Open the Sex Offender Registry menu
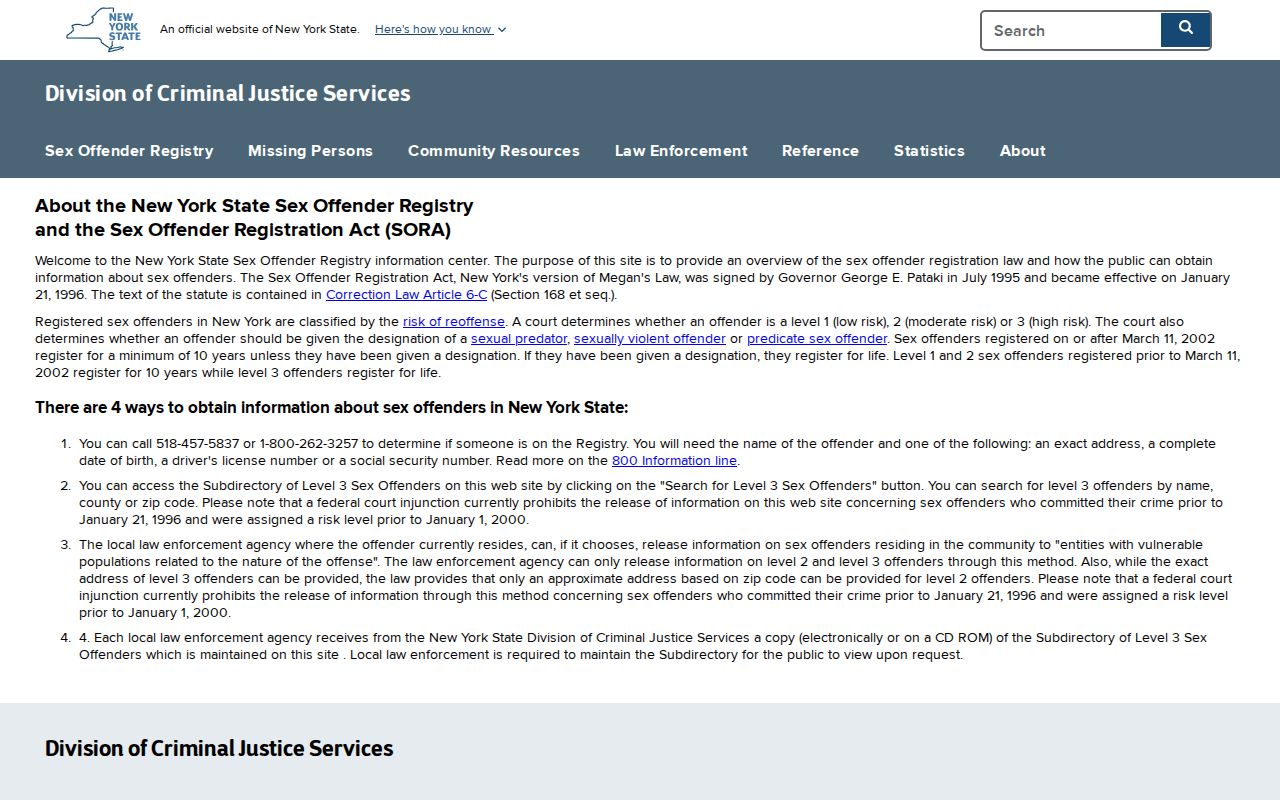 129,151
